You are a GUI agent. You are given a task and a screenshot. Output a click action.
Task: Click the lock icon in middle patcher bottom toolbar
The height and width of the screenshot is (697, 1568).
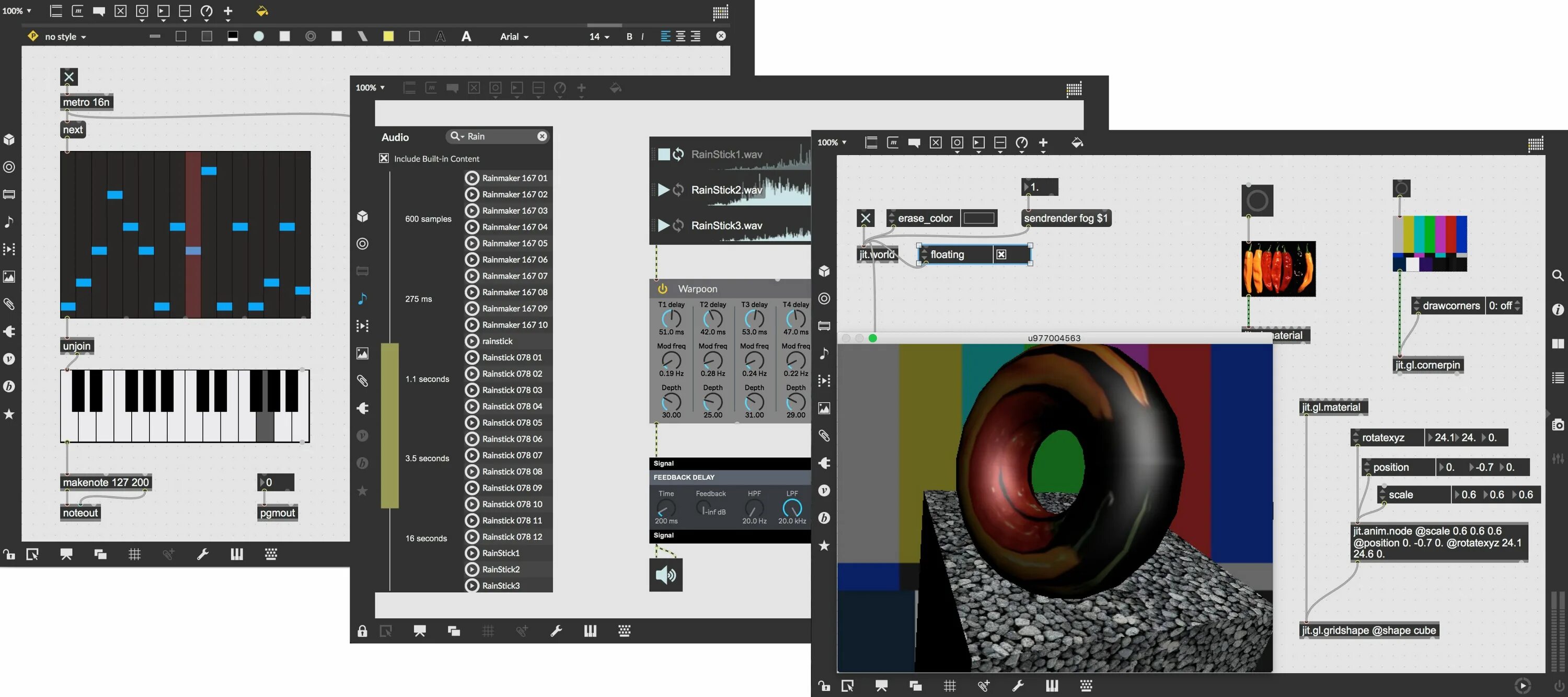(362, 631)
